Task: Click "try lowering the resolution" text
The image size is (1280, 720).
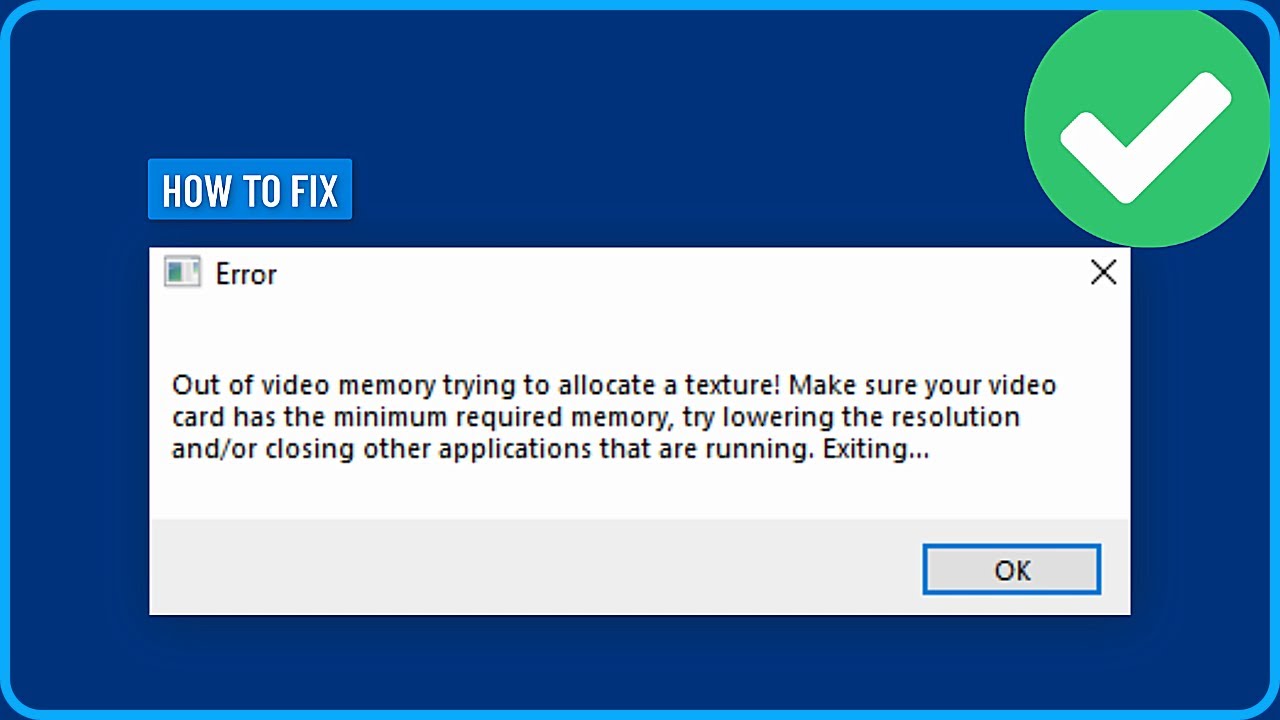Action: click(851, 417)
